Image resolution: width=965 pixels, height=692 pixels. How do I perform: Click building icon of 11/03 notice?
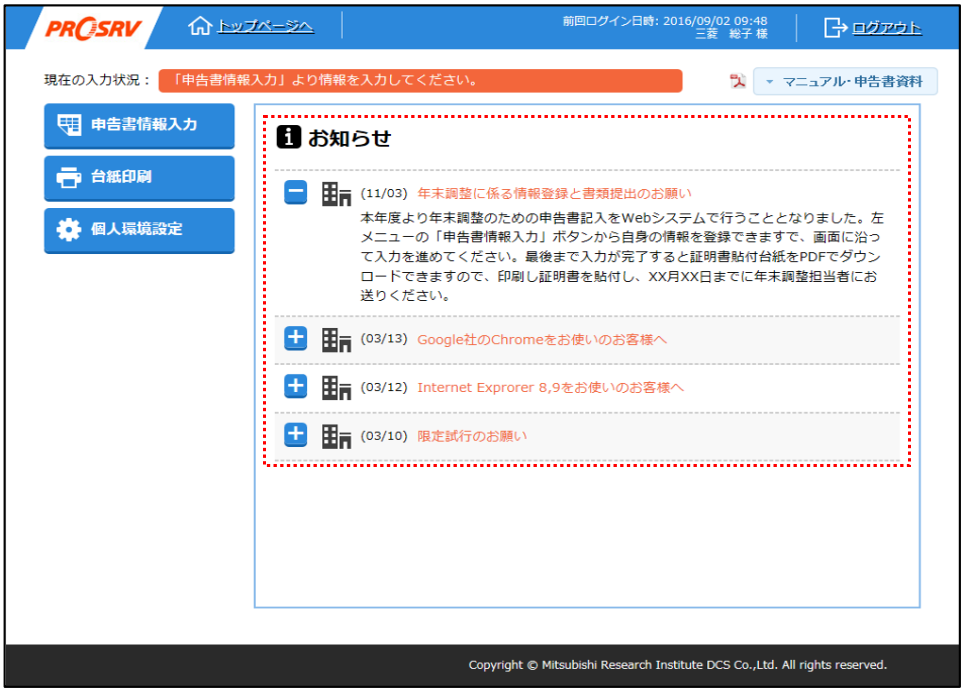336,194
